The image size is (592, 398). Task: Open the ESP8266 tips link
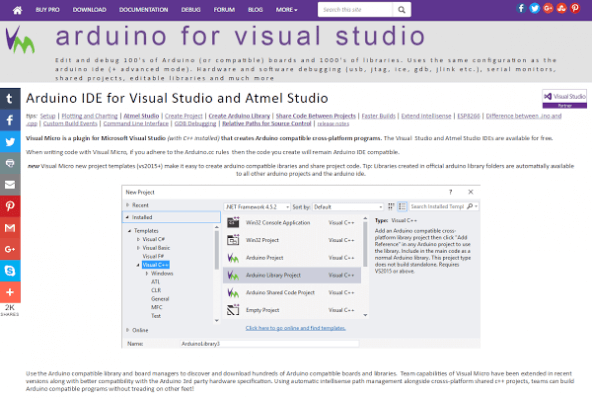point(469,116)
